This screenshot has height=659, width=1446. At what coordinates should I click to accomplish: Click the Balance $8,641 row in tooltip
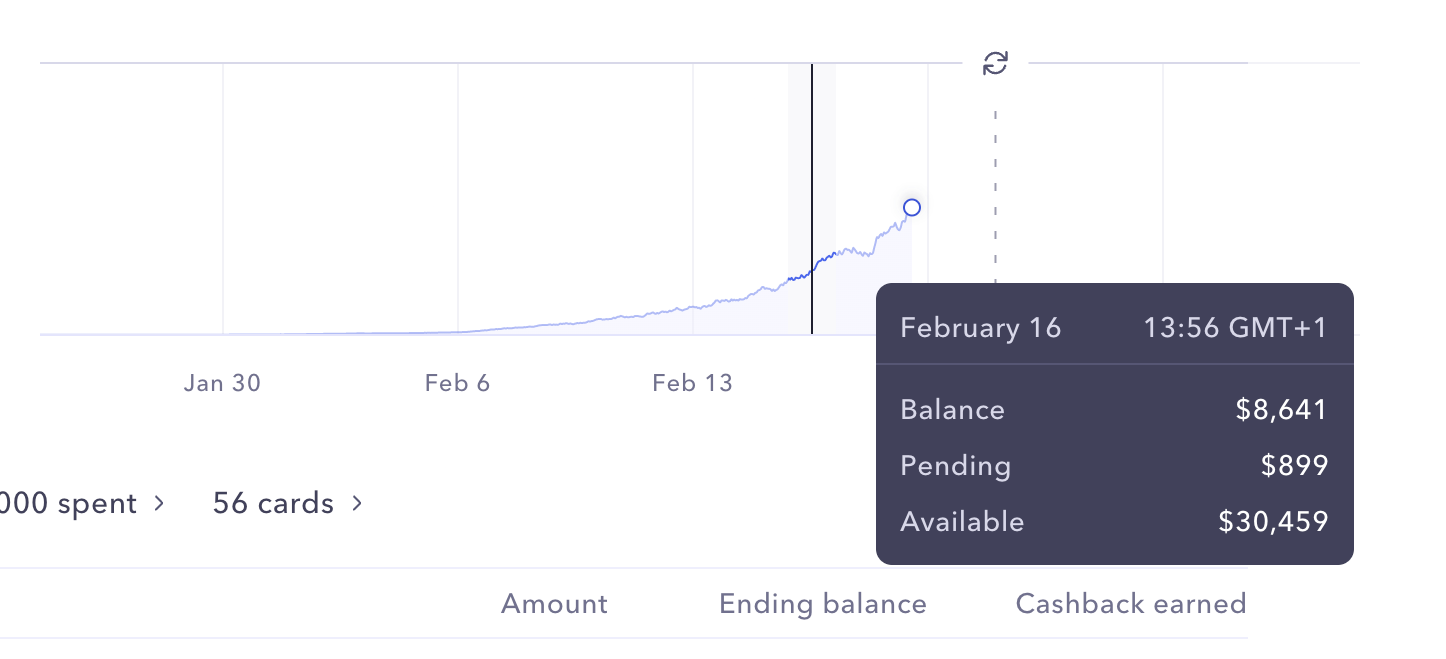(1114, 410)
